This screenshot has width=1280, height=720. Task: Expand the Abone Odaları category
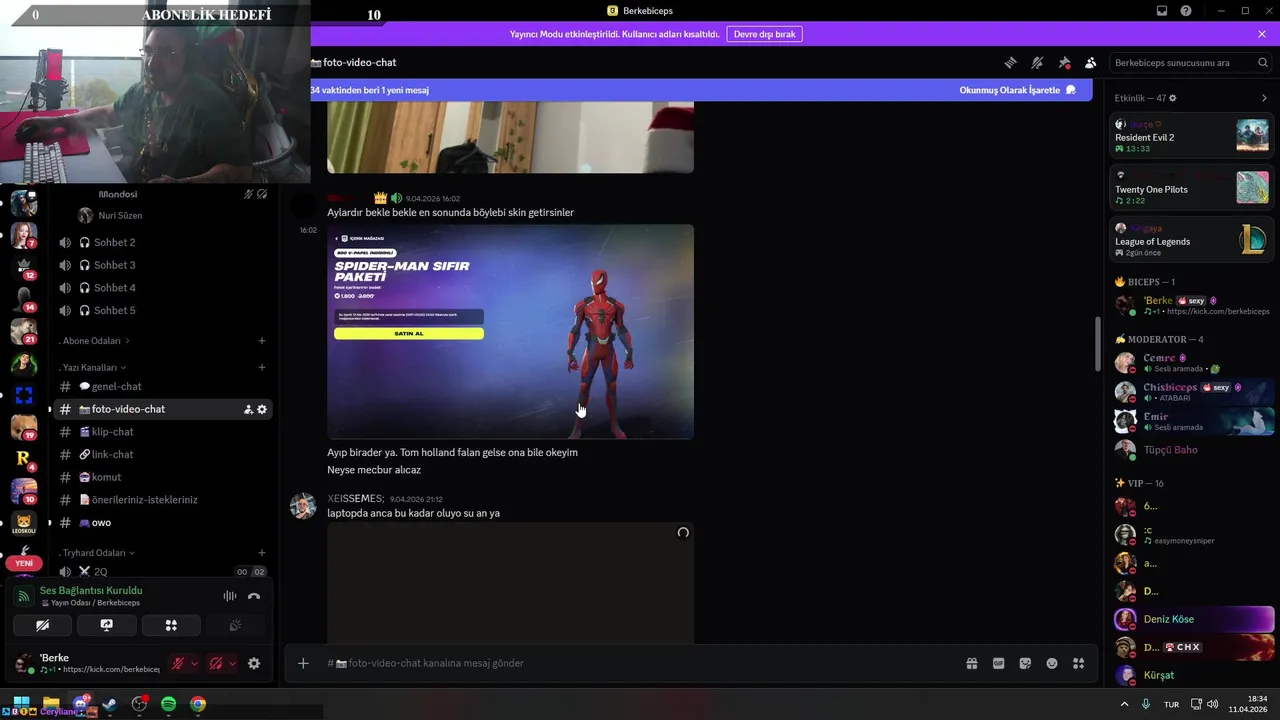94,341
